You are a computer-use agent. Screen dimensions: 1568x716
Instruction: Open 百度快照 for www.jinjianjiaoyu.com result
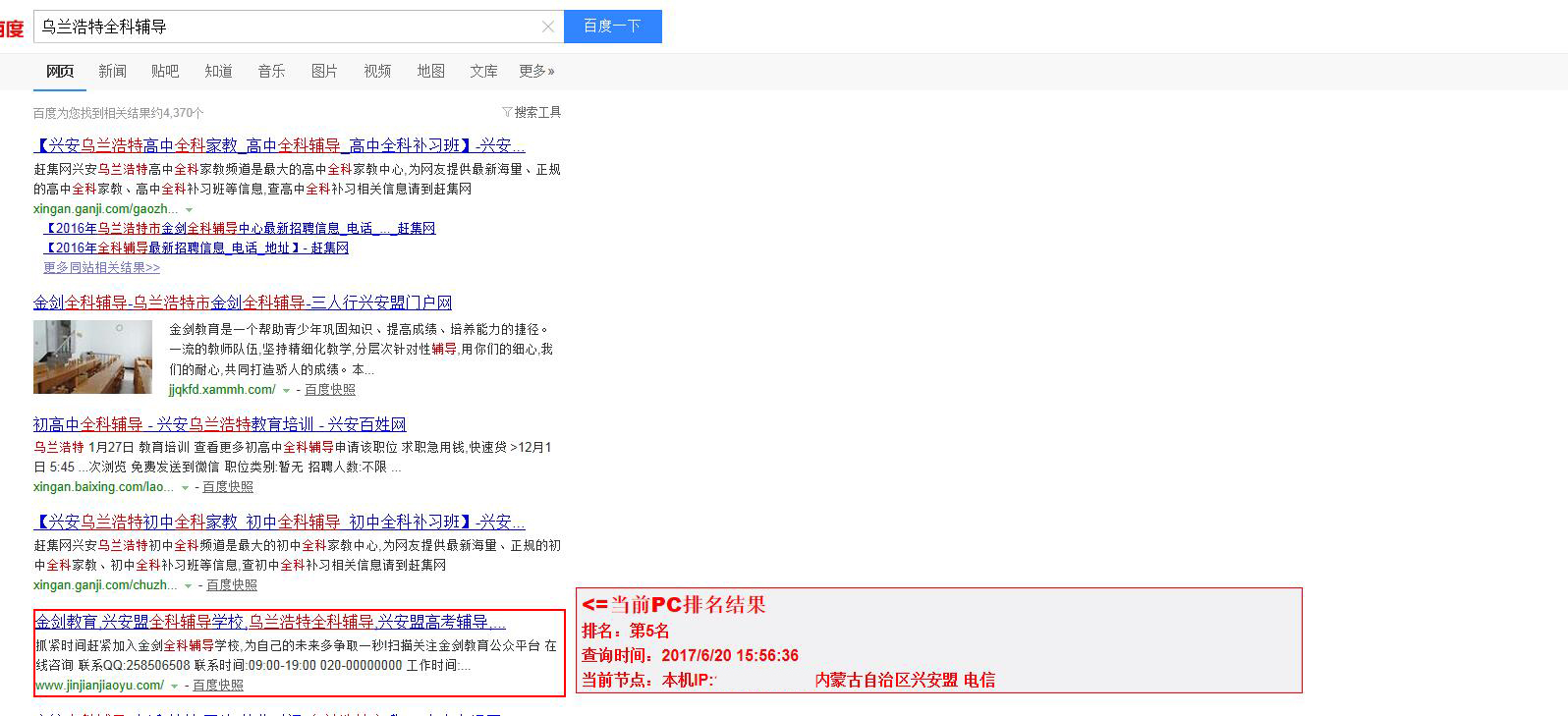(218, 686)
